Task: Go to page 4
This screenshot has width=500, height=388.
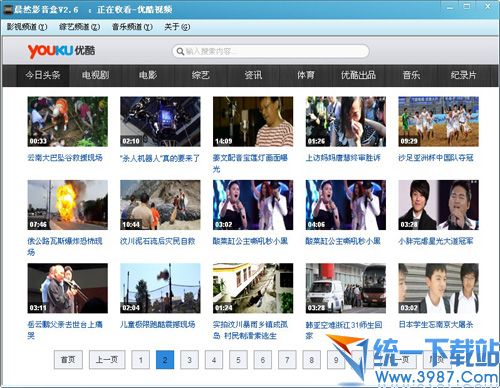Action: pyautogui.click(x=214, y=360)
